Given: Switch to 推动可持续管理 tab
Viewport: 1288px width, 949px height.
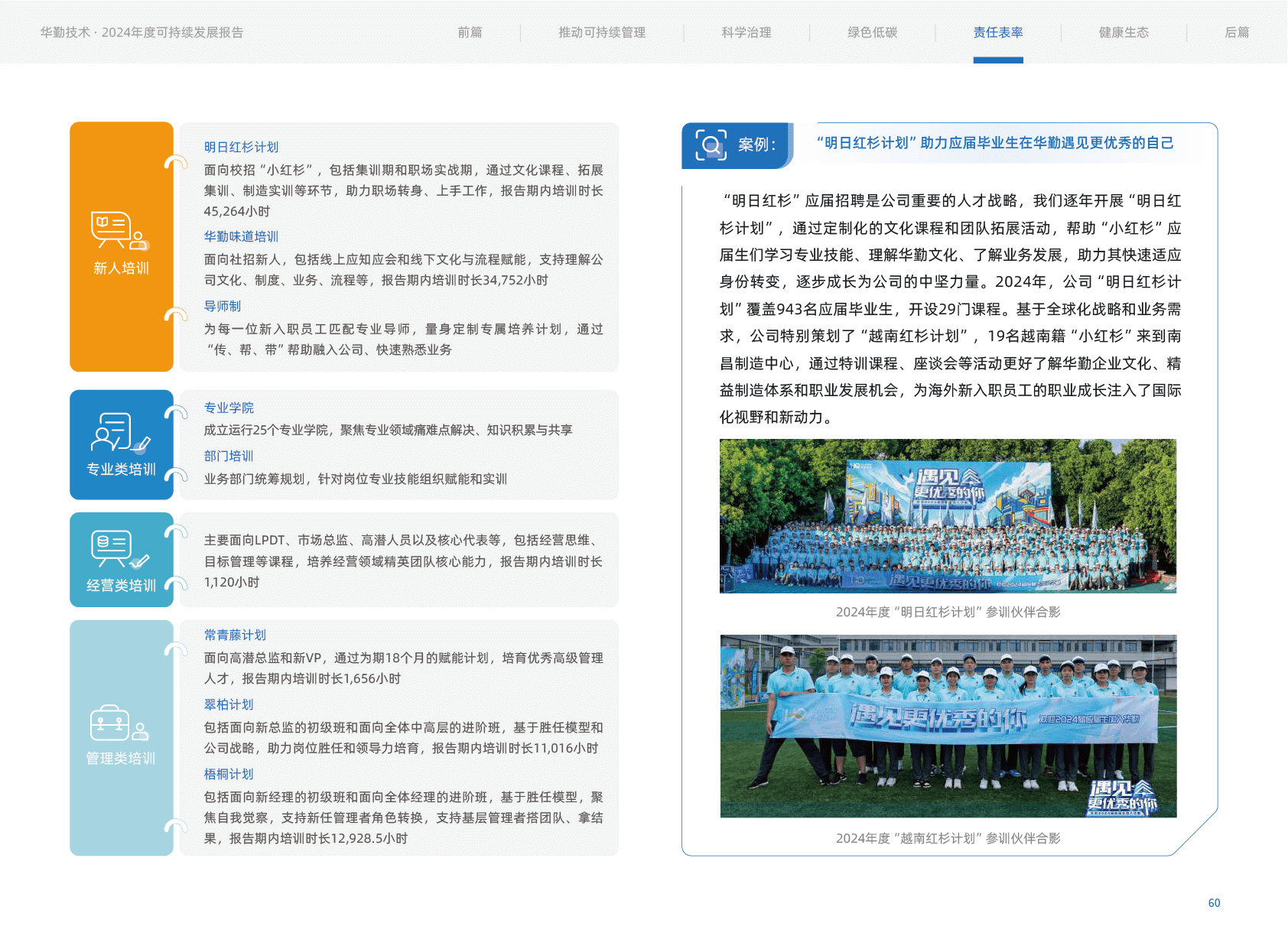Looking at the screenshot, I should click(x=602, y=32).
